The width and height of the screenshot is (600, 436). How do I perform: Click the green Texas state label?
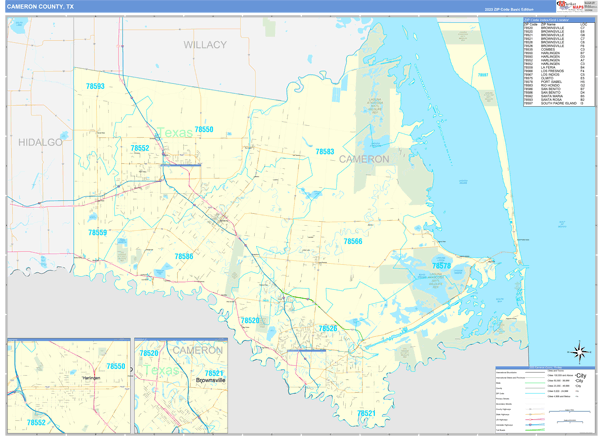[175, 133]
